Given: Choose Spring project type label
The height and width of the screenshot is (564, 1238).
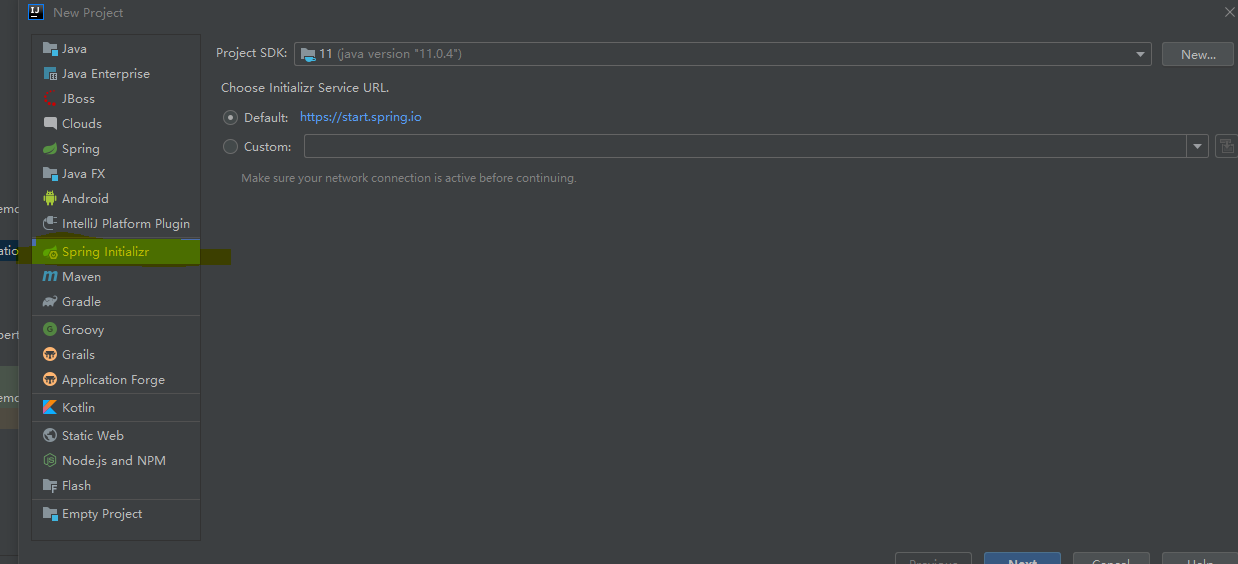Looking at the screenshot, I should tap(81, 149).
